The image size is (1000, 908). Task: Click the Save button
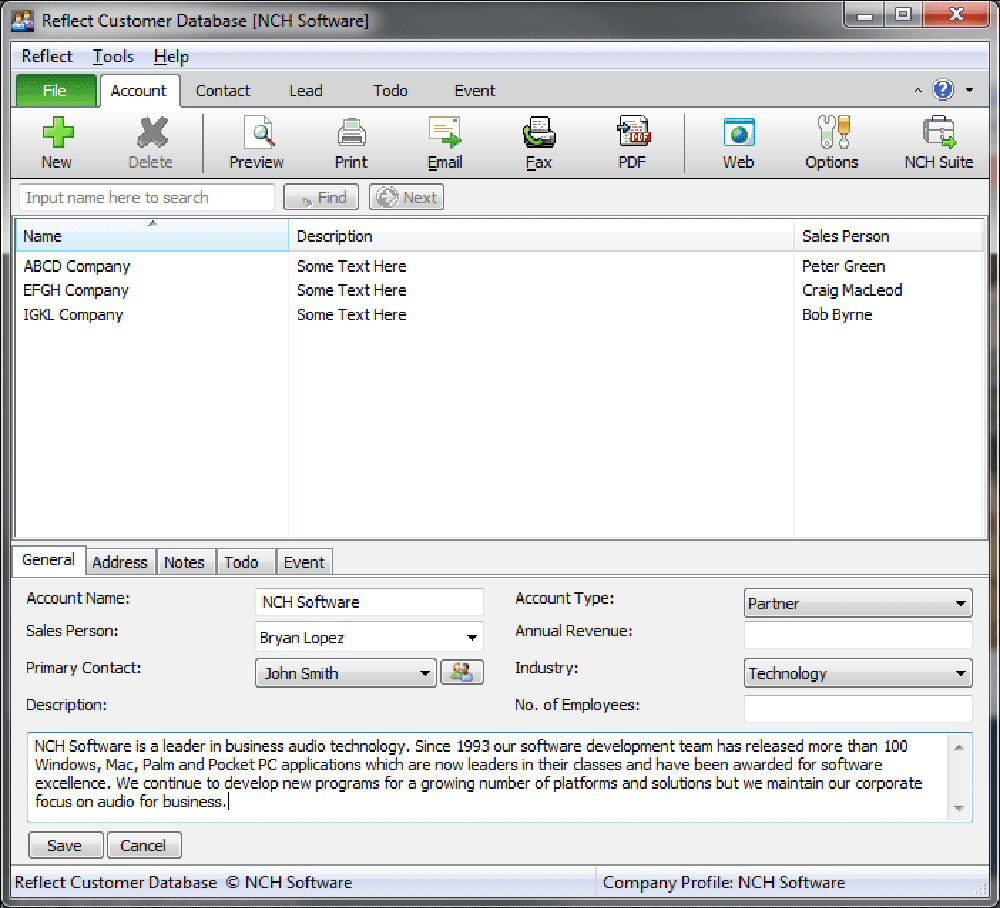point(65,846)
